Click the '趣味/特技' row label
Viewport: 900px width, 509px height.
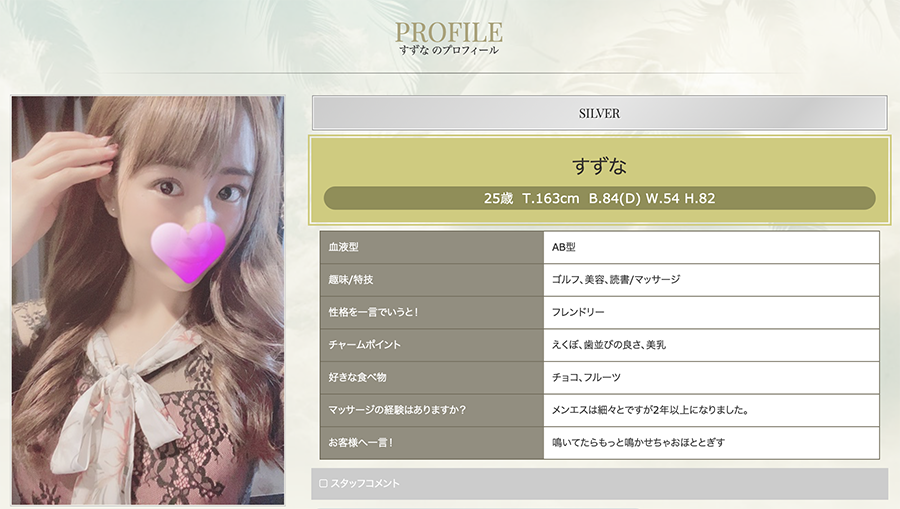pos(432,280)
